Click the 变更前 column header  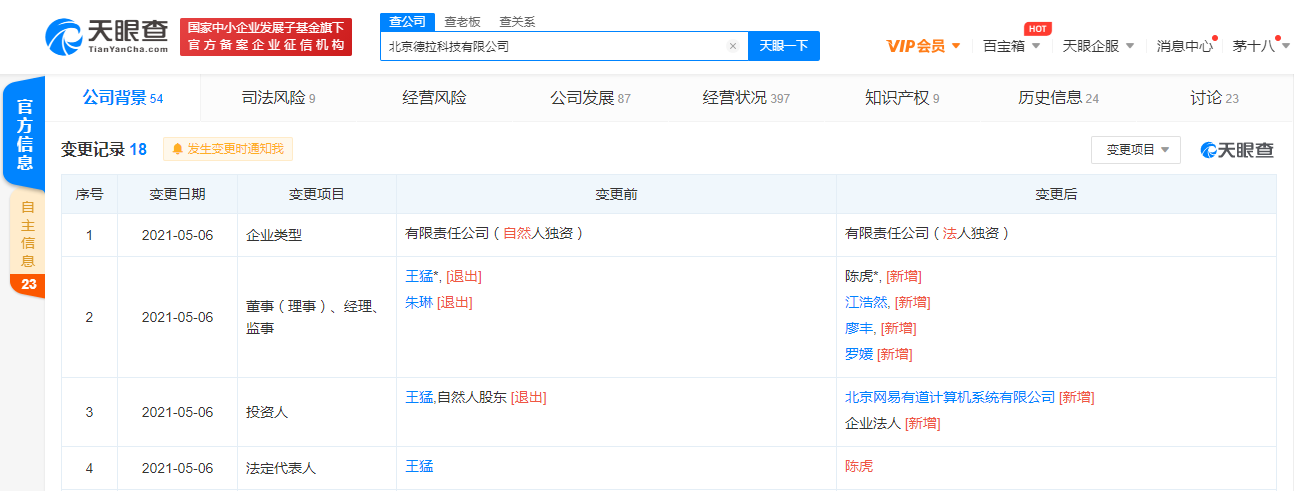(x=616, y=195)
